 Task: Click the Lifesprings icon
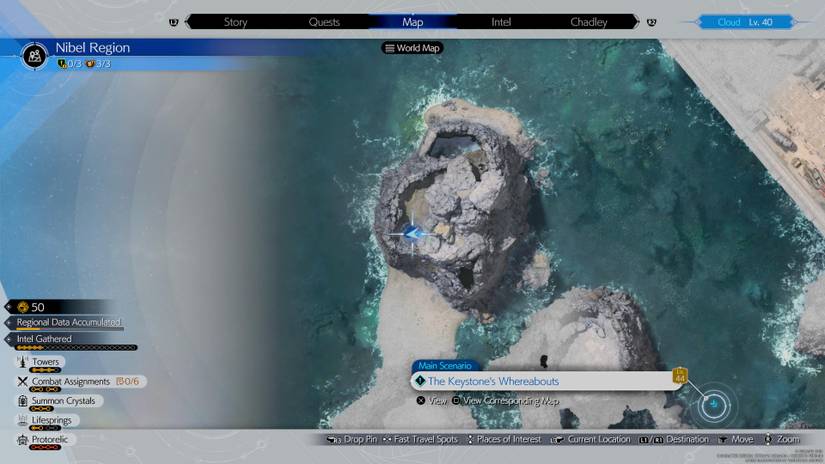click(22, 421)
